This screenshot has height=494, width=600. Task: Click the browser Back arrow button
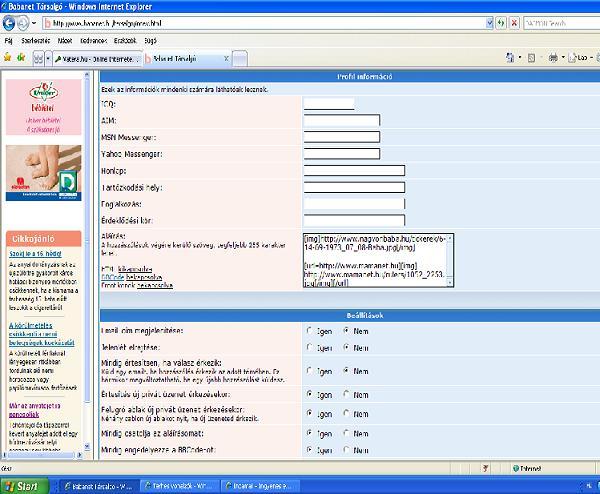pyautogui.click(x=10, y=21)
